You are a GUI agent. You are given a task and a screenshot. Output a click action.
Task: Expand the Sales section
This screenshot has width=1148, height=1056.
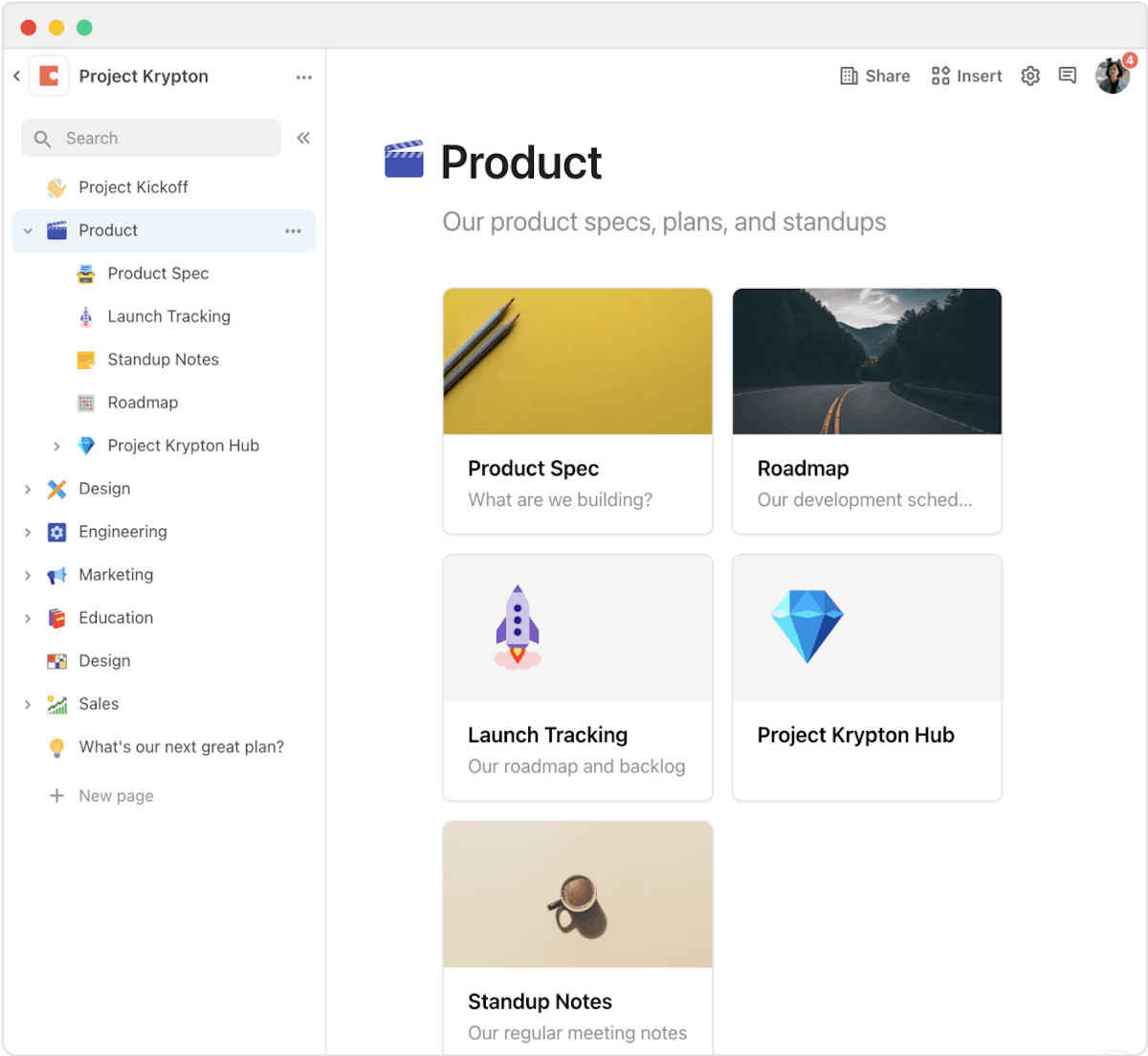[x=27, y=703]
